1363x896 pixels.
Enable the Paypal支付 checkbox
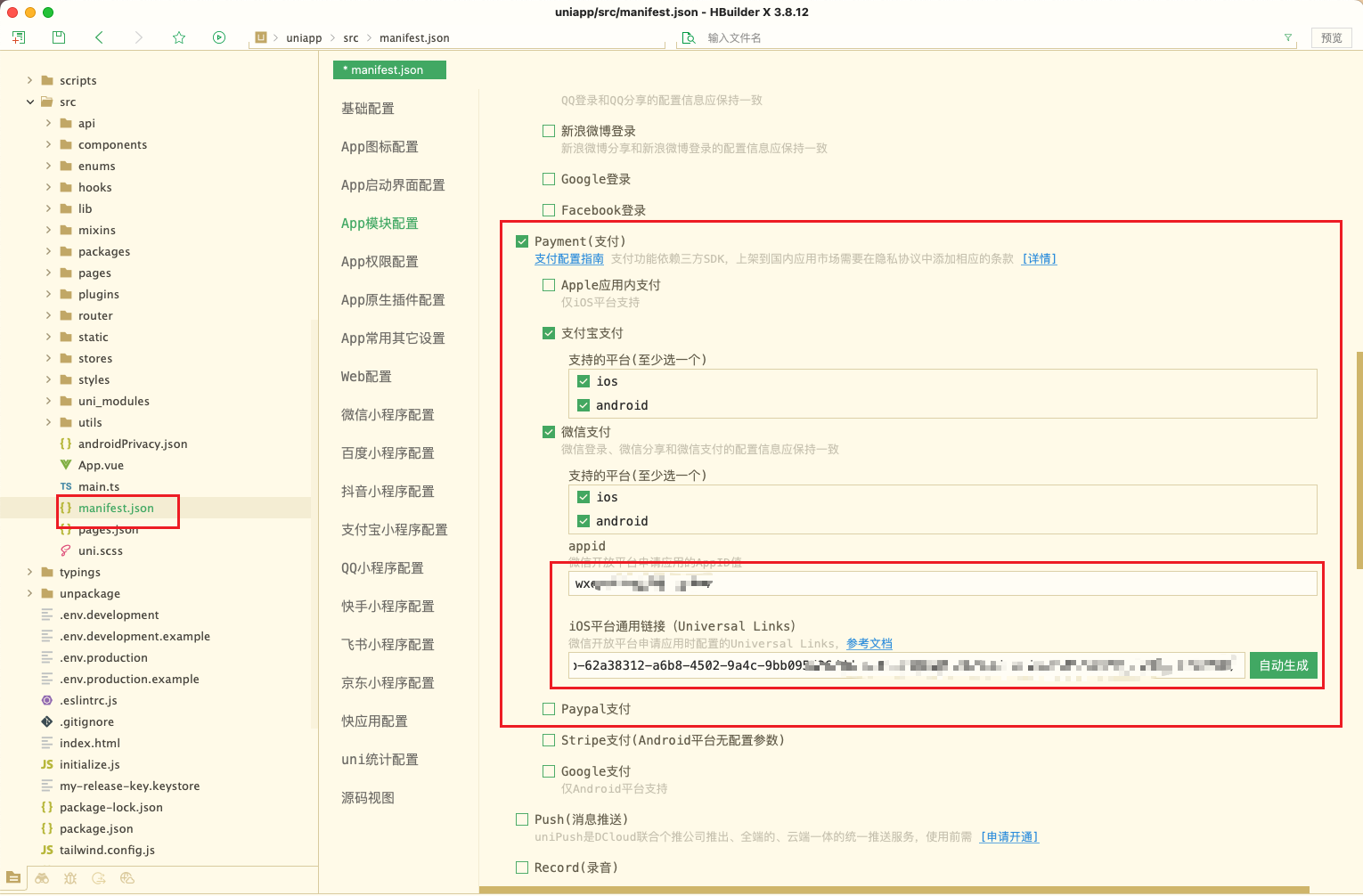click(549, 709)
